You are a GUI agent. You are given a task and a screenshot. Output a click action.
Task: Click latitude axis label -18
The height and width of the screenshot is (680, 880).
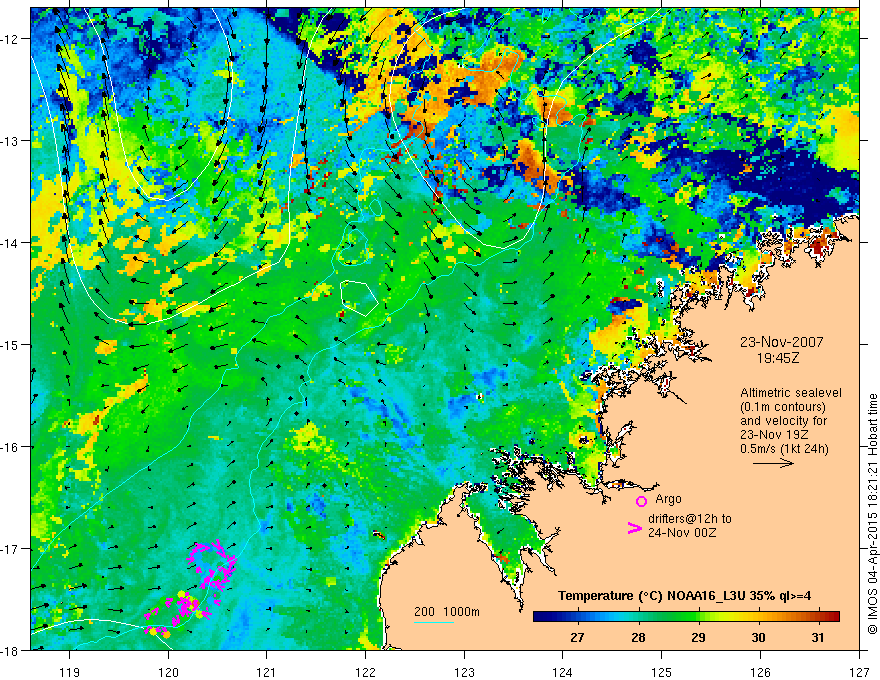10,650
